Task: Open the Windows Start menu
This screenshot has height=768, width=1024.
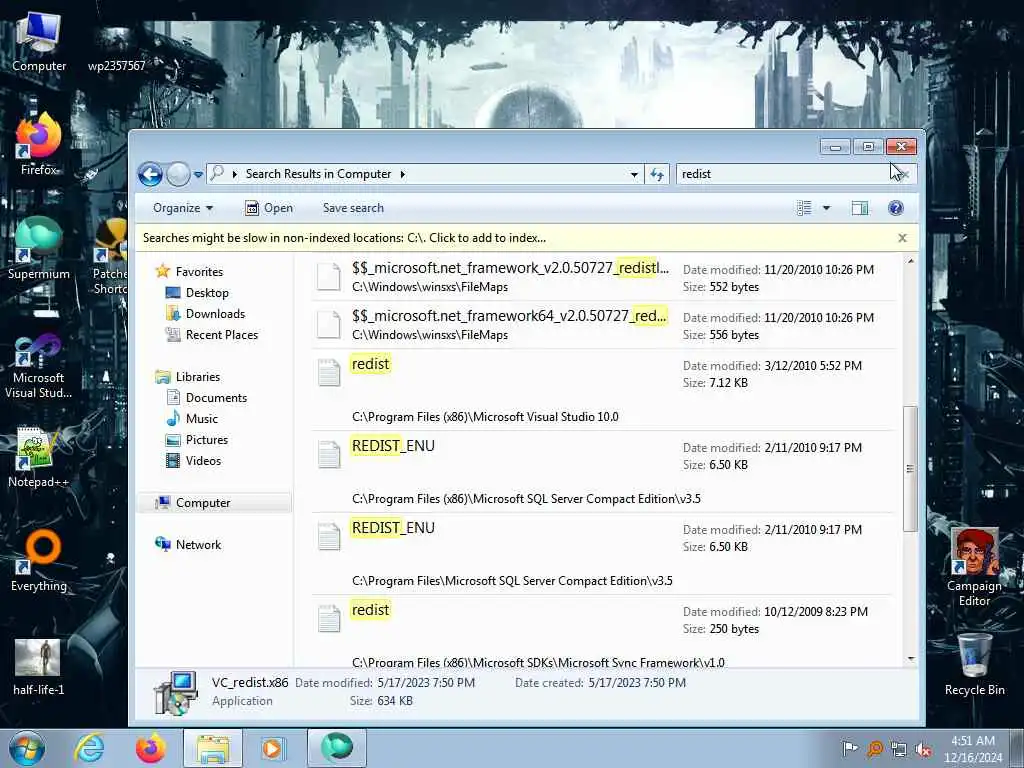Action: [x=27, y=748]
